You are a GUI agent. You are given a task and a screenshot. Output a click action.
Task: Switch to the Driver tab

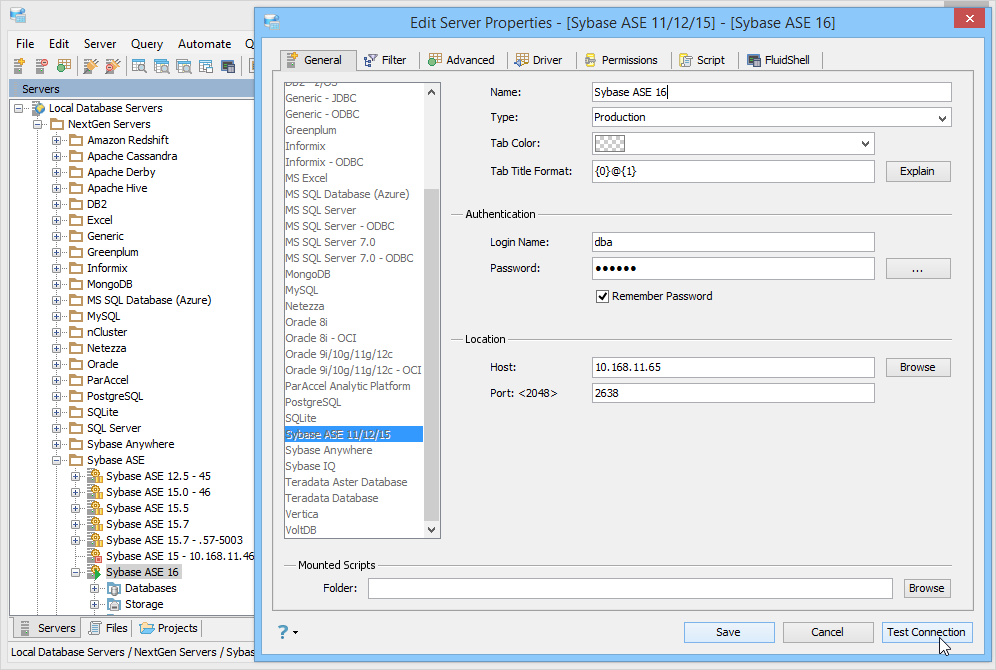click(x=539, y=60)
